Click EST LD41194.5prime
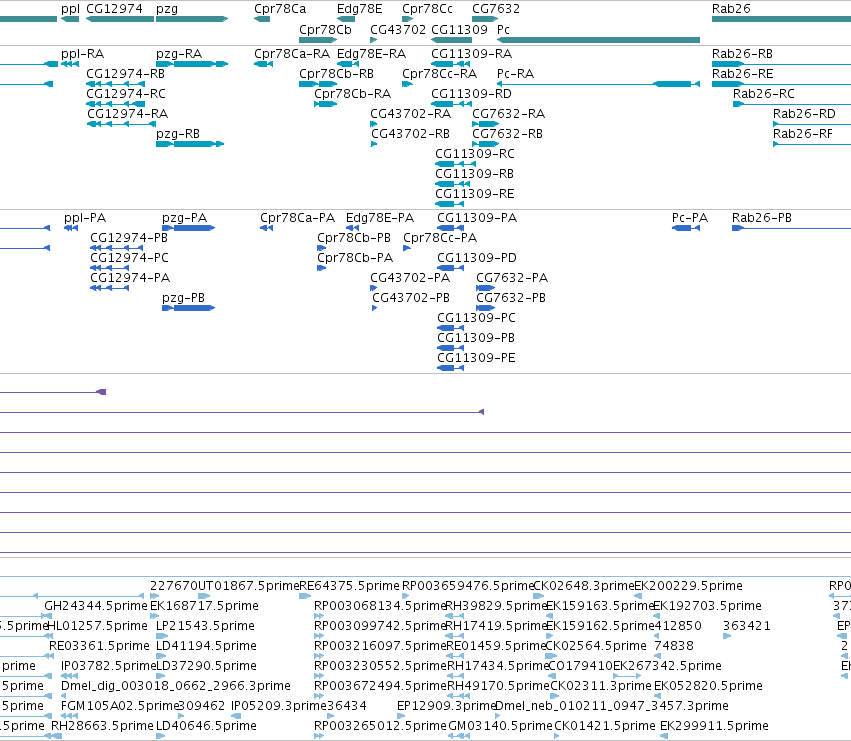Viewport: 851px width, 741px height. 206,646
